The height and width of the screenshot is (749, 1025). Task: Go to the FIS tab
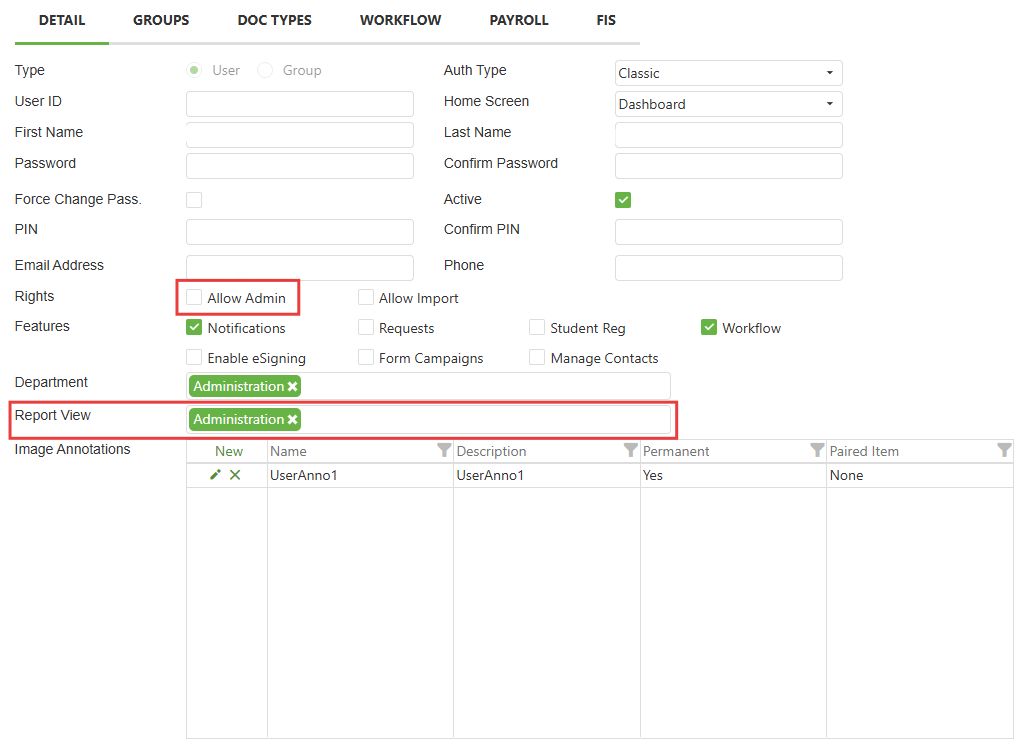click(x=606, y=20)
